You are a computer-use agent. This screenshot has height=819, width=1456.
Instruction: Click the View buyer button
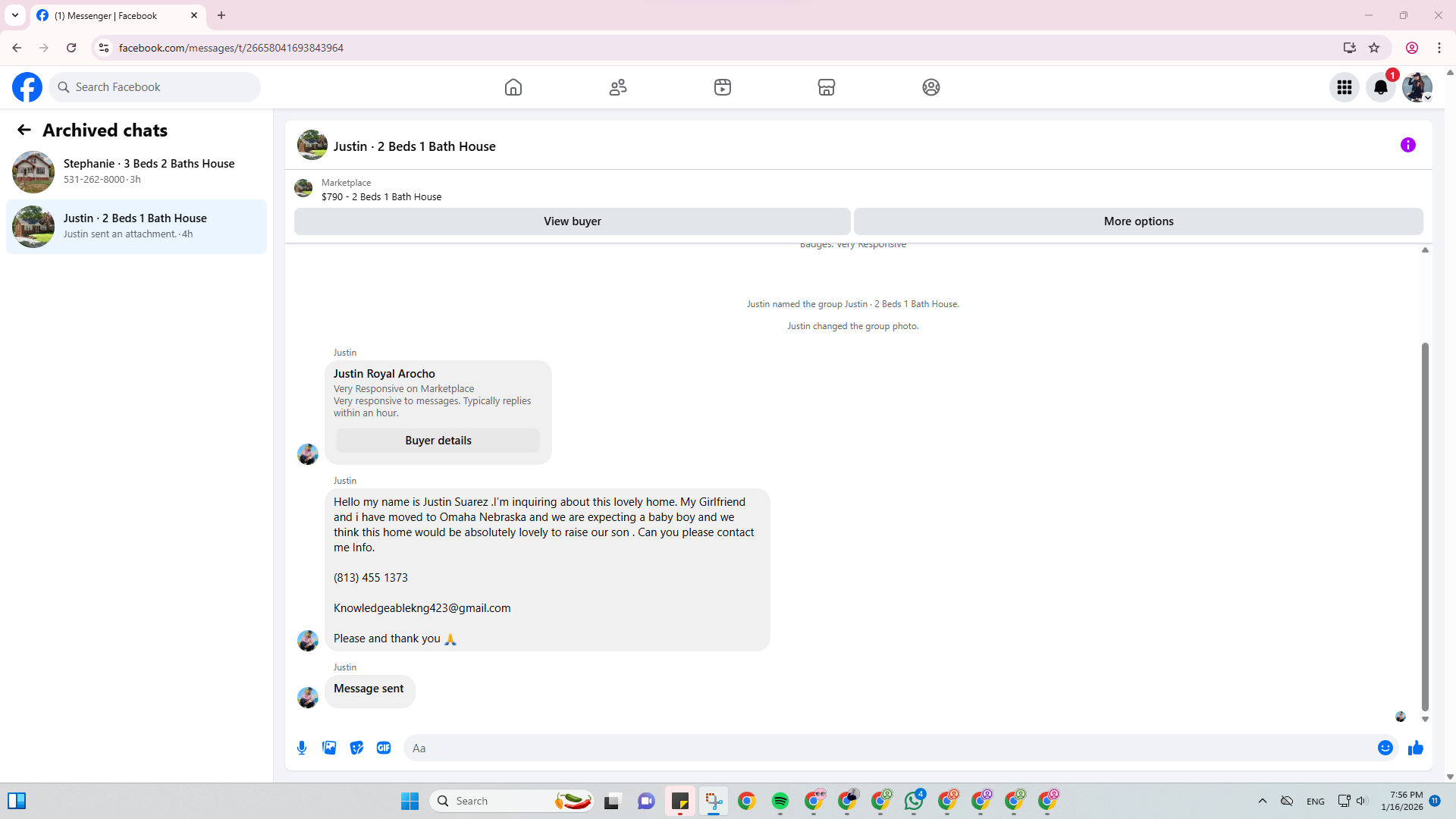coord(572,221)
